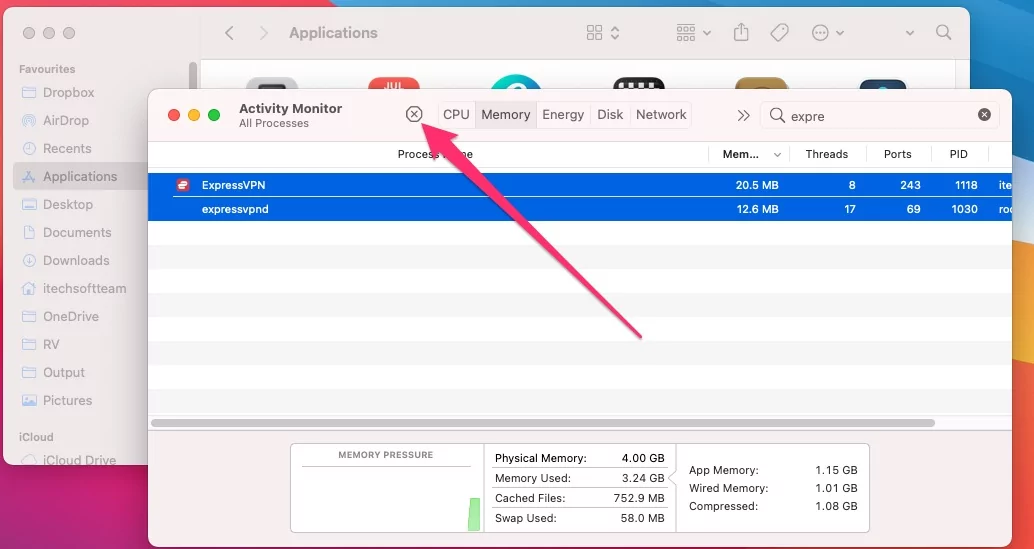
Task: Expand the toolbar overflow chevrons in Activity Monitor
Action: [743, 115]
